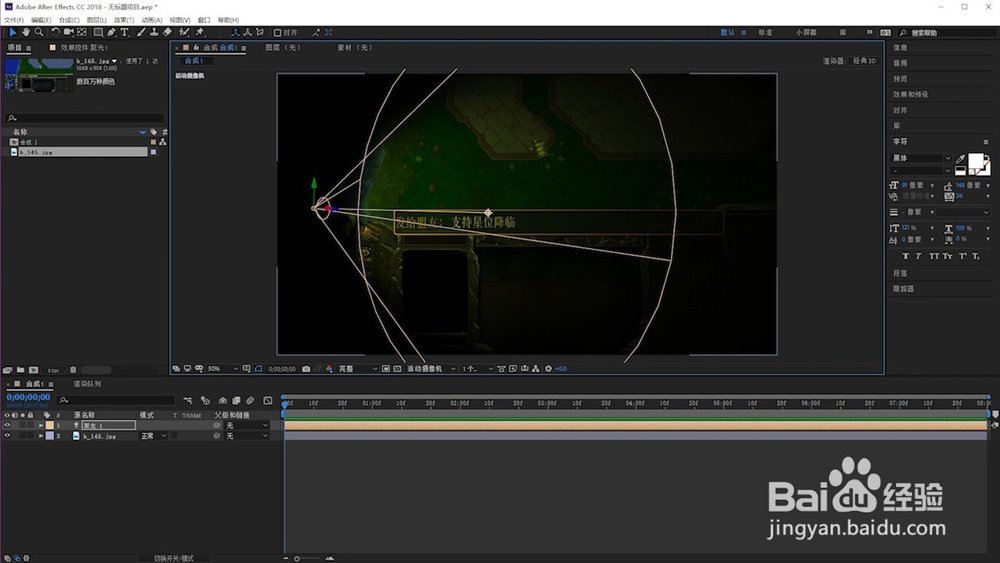Screen dimensions: 1000x563
Task: Open the 编辑(E) menu
Action: click(41, 20)
